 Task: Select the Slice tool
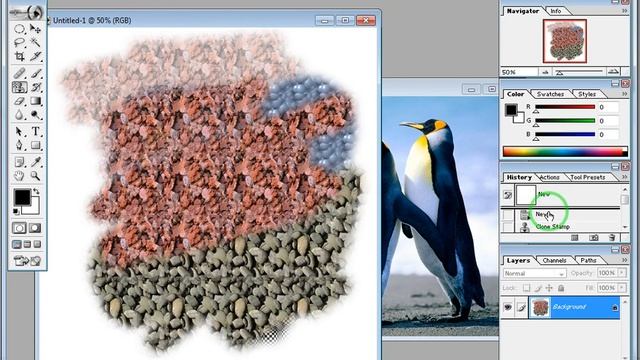tap(36, 56)
